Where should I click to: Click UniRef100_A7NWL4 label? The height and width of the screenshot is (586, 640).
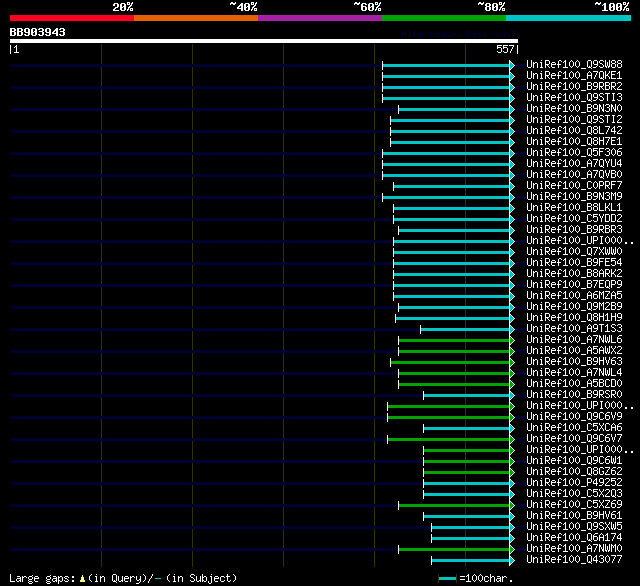pyautogui.click(x=574, y=373)
